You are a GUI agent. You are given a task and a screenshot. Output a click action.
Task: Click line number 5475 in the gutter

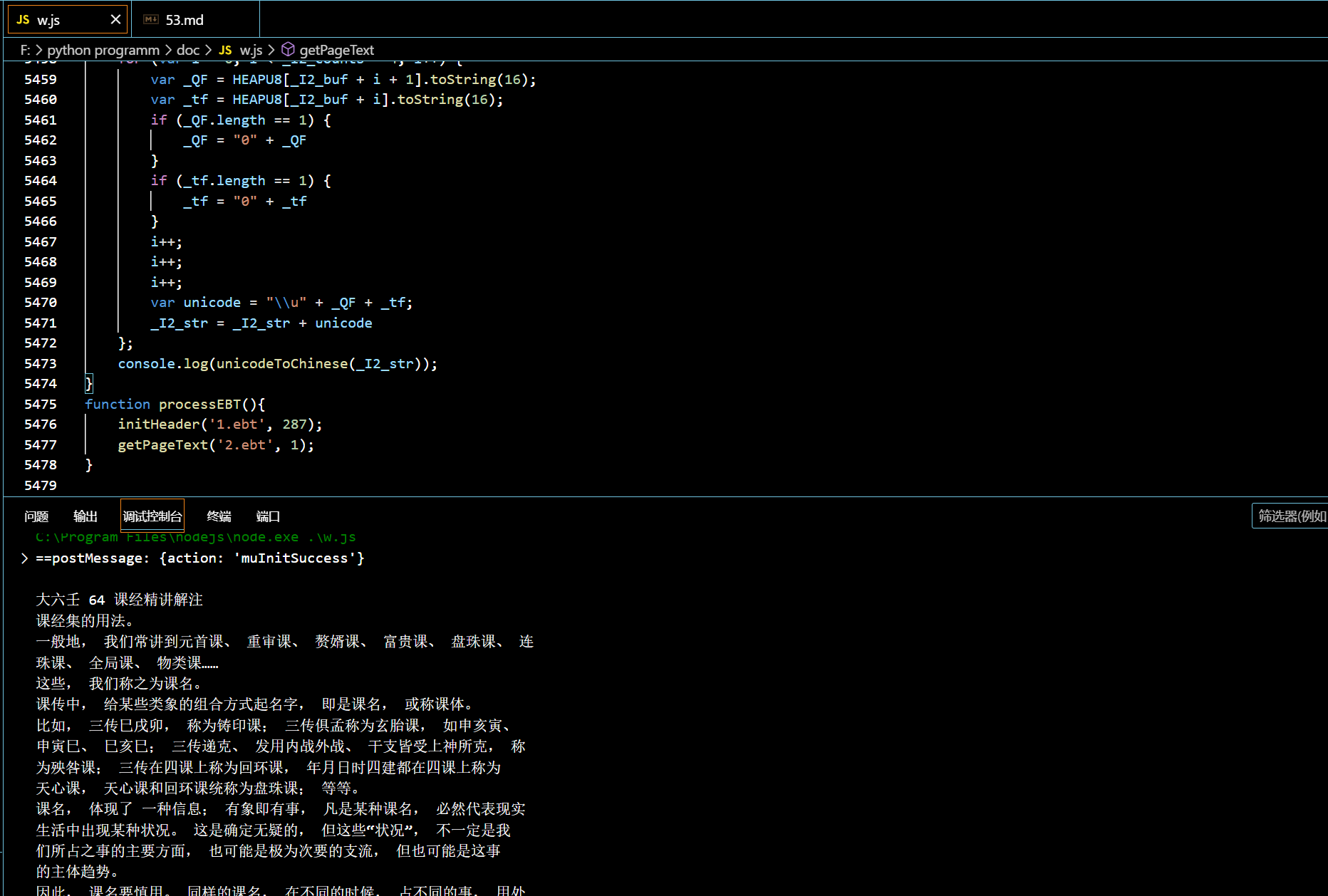tap(41, 404)
